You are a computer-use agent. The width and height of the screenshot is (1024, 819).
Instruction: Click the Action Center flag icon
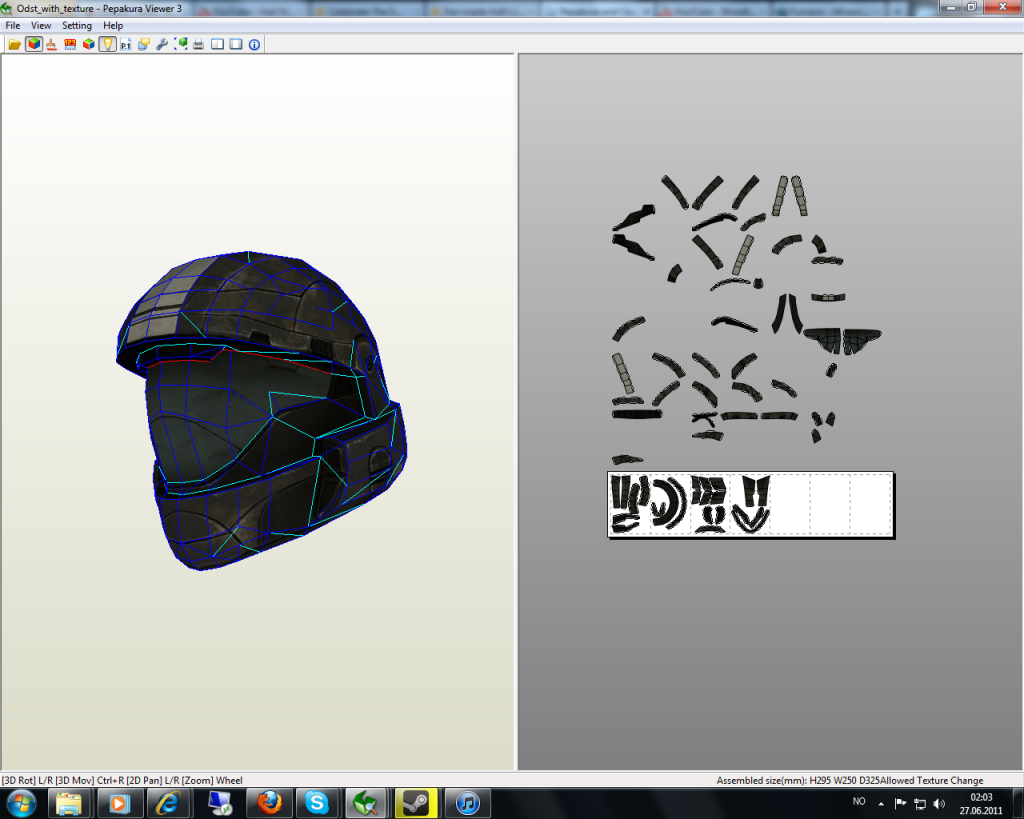(900, 803)
